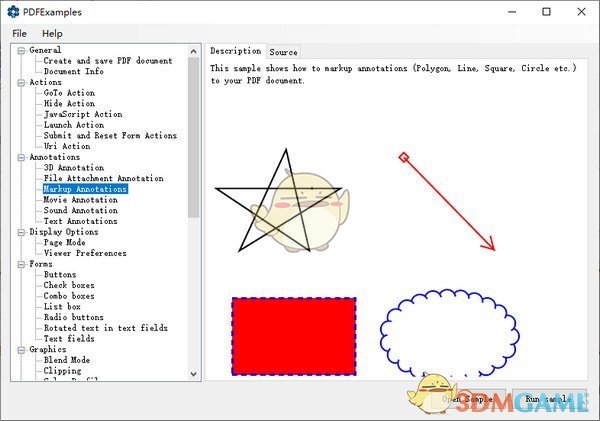Image resolution: width=600 pixels, height=421 pixels.
Task: Select Uri Action sample
Action: coord(67,146)
